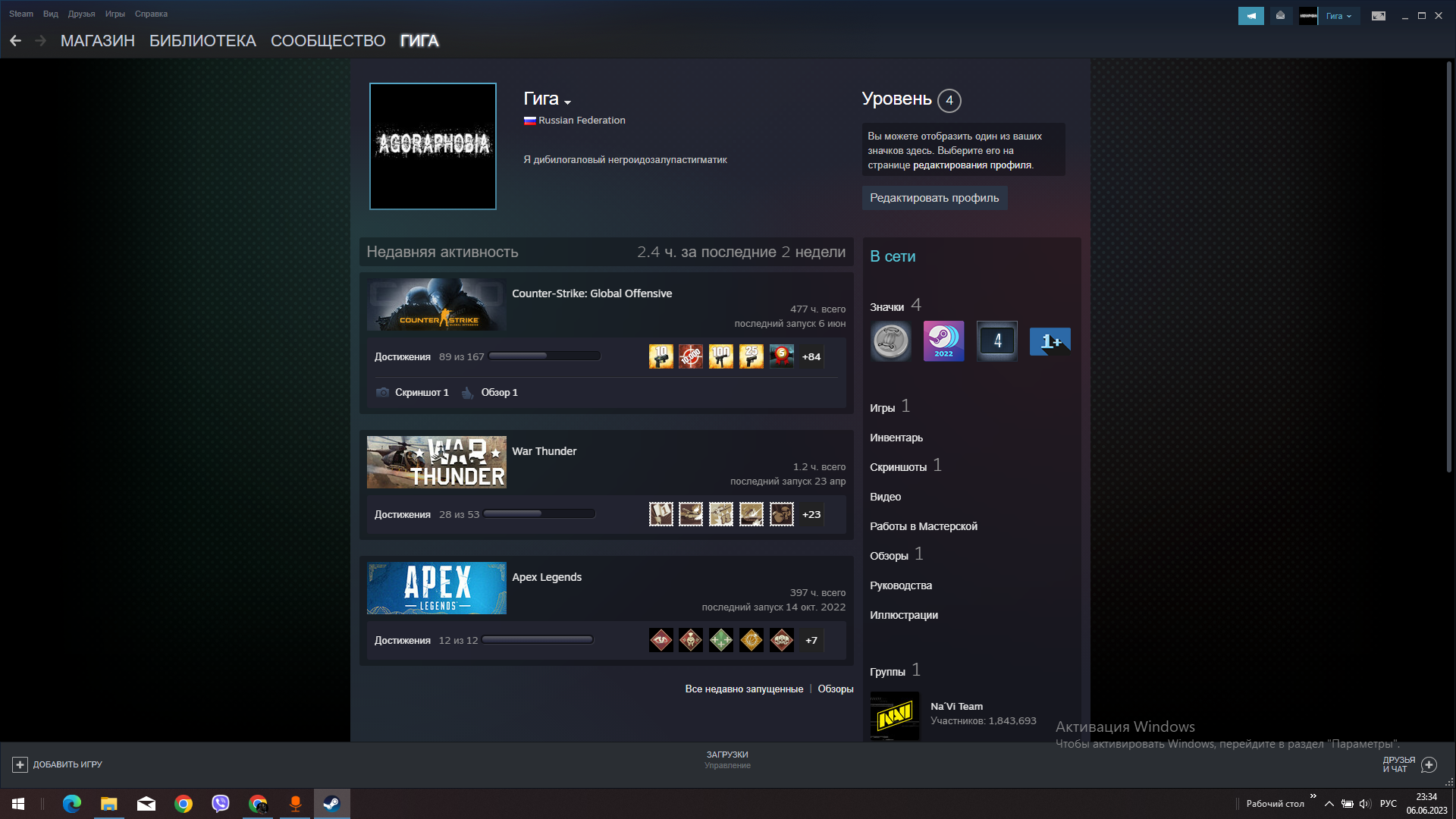The image size is (1456, 819).
Task: Click the blue 1+ community badge
Action: 1050,341
